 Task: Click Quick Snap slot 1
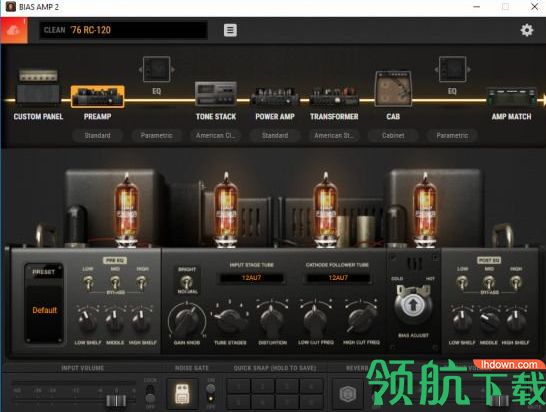coord(239,386)
